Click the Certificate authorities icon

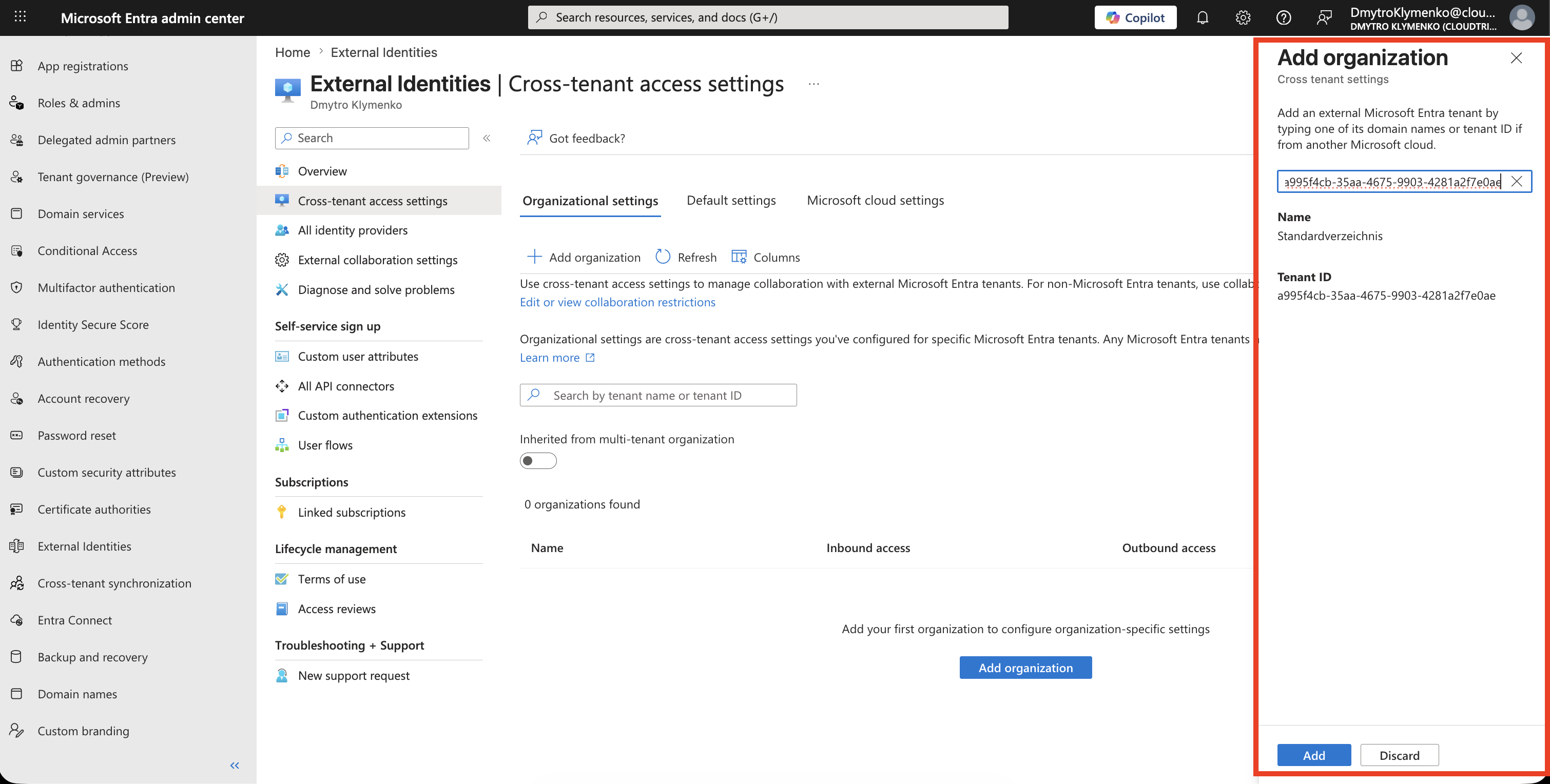point(17,509)
